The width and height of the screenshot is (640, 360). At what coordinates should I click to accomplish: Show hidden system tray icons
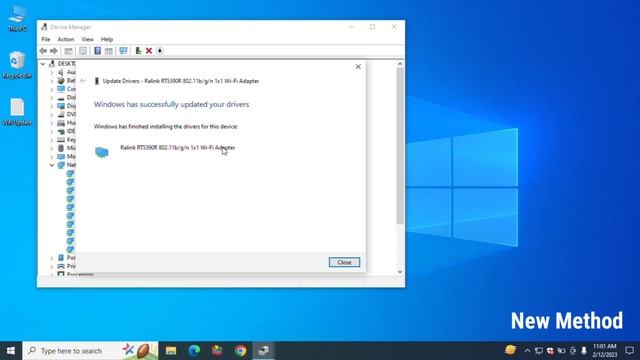click(527, 351)
